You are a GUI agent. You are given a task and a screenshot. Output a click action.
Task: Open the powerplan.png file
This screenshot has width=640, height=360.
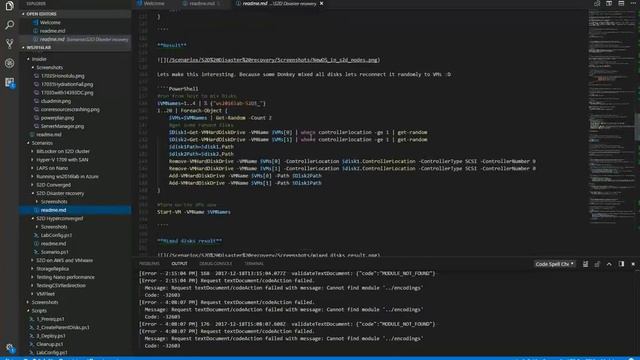pos(57,118)
